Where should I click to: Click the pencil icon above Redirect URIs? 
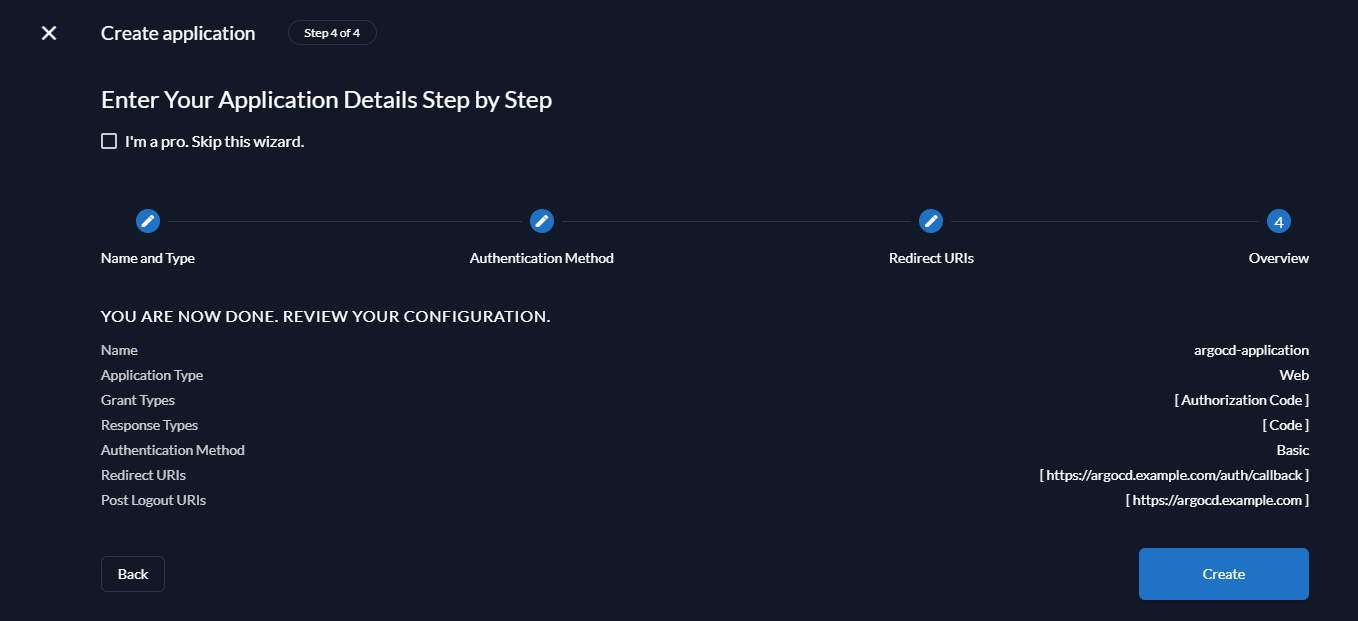(x=931, y=221)
